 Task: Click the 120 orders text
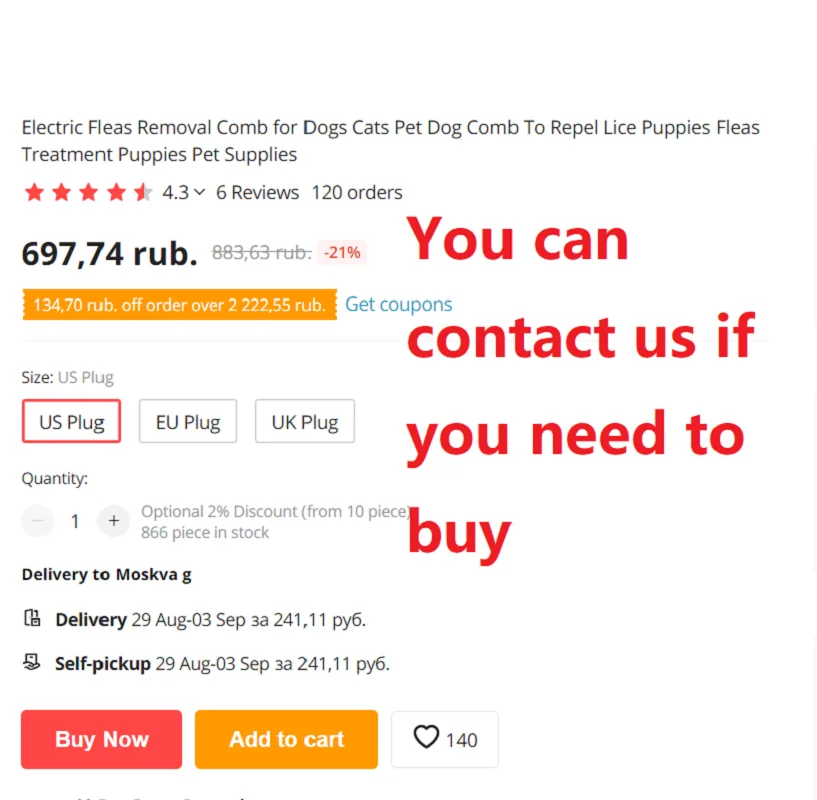click(357, 192)
